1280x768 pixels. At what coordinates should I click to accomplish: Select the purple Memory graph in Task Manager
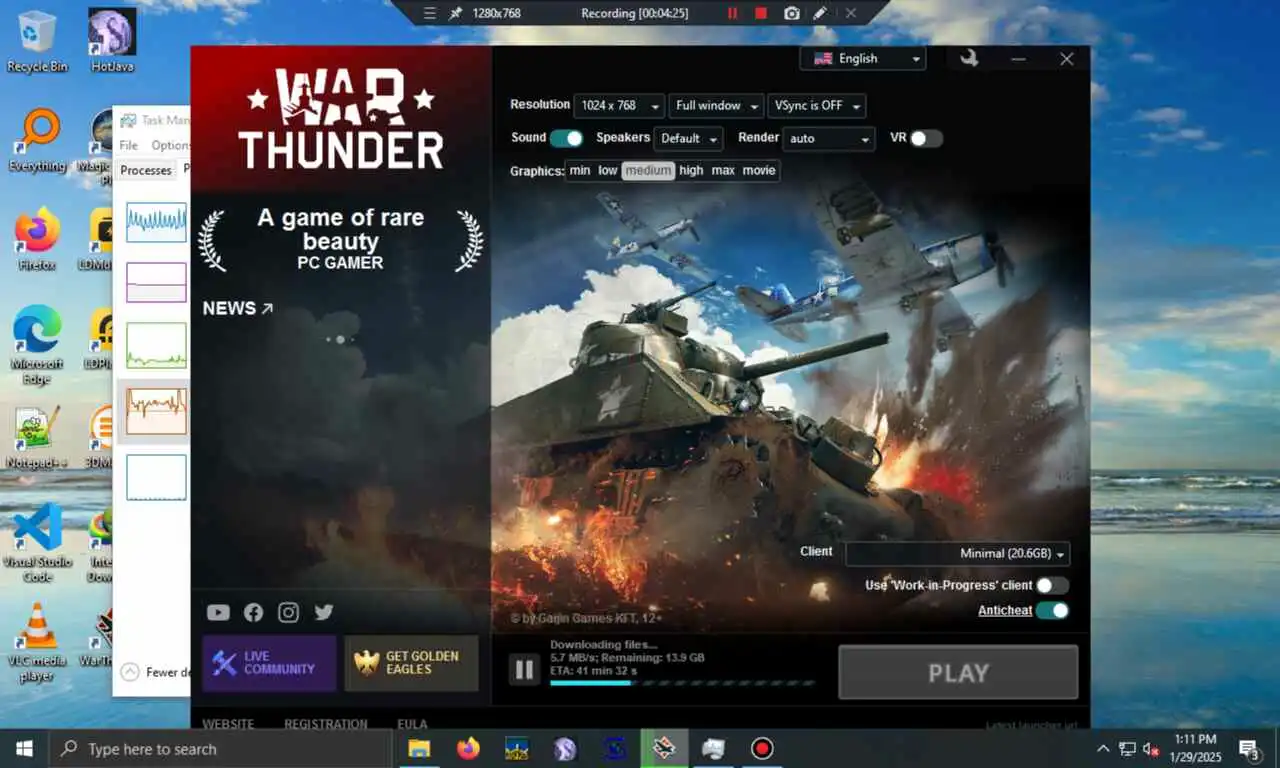click(x=156, y=282)
